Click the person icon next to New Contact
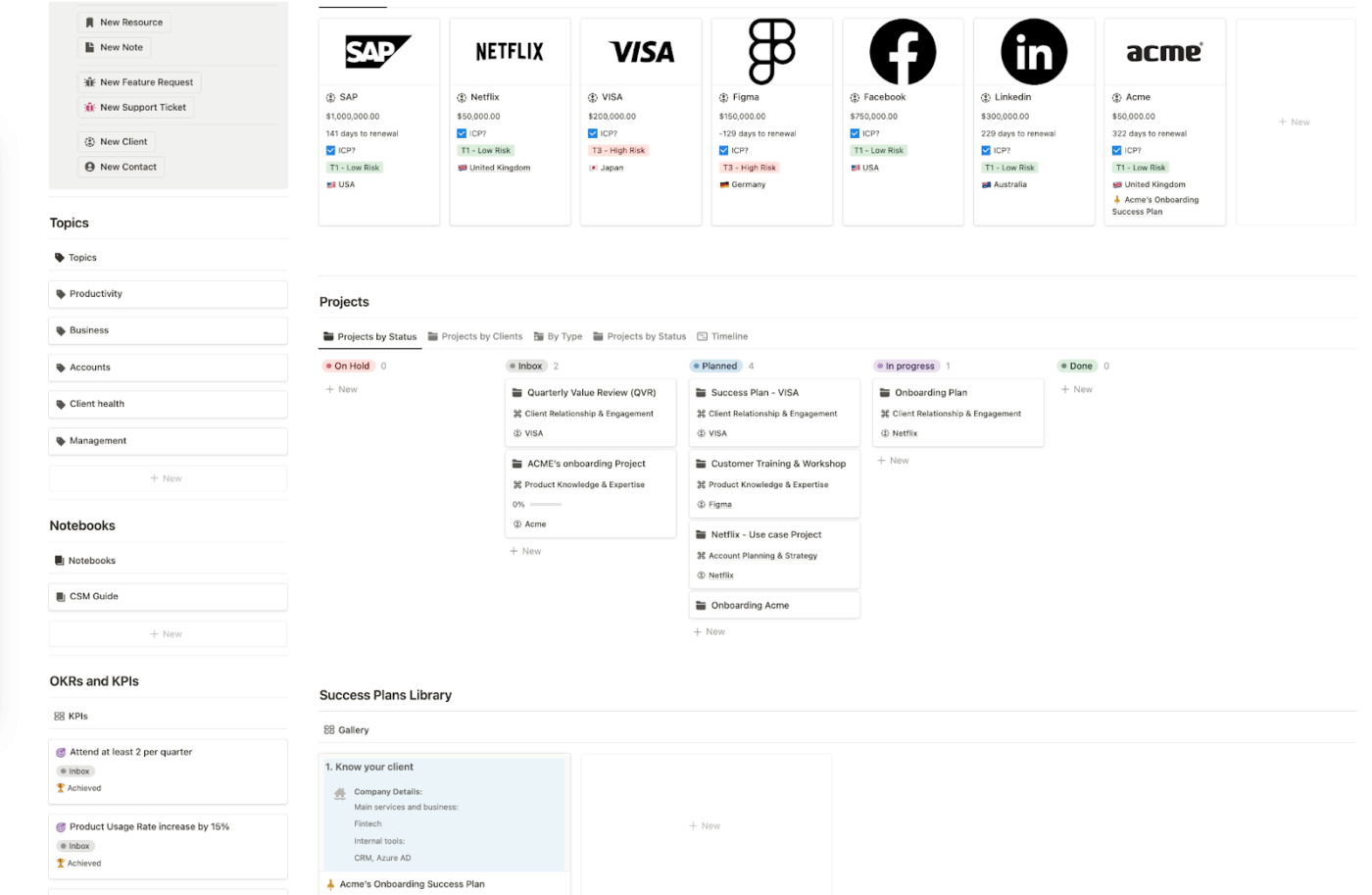1372x895 pixels. [x=91, y=166]
